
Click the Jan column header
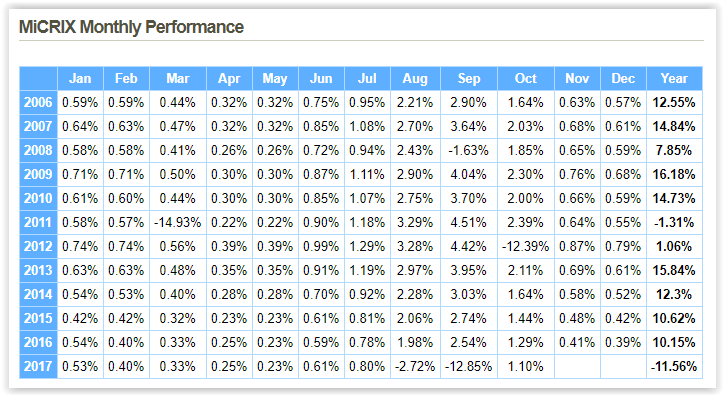pos(80,78)
